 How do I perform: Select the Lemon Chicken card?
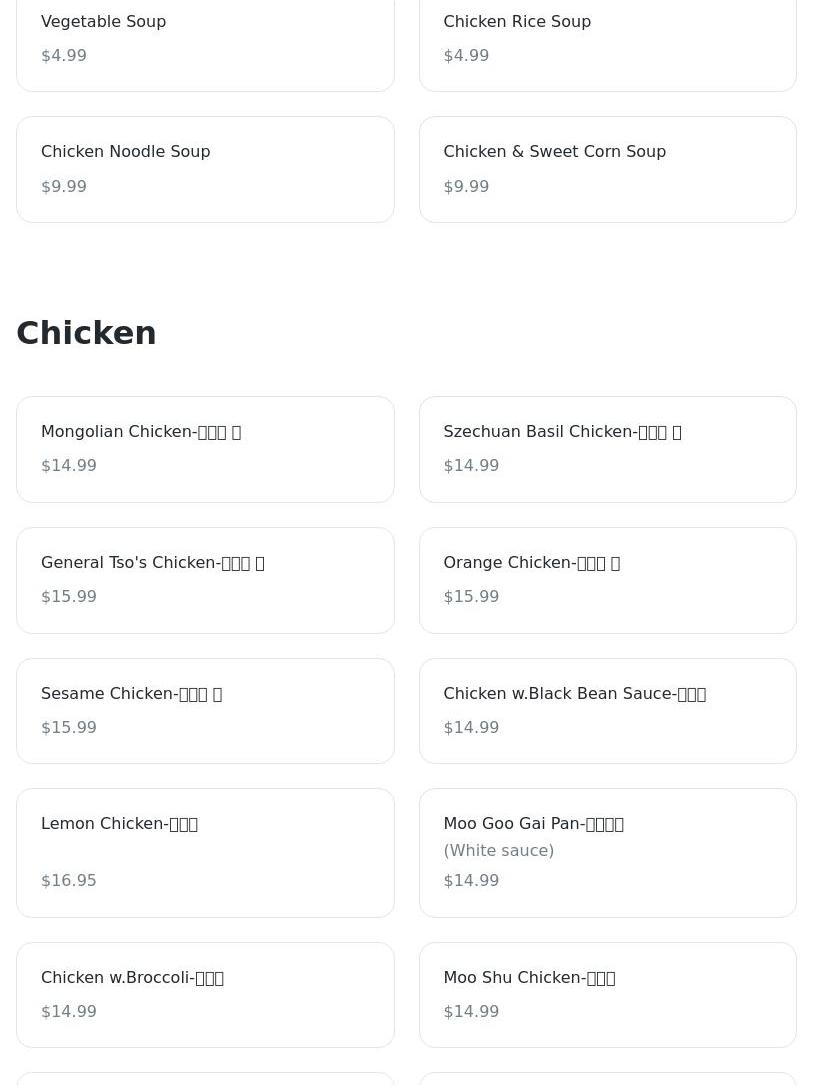[x=205, y=853]
